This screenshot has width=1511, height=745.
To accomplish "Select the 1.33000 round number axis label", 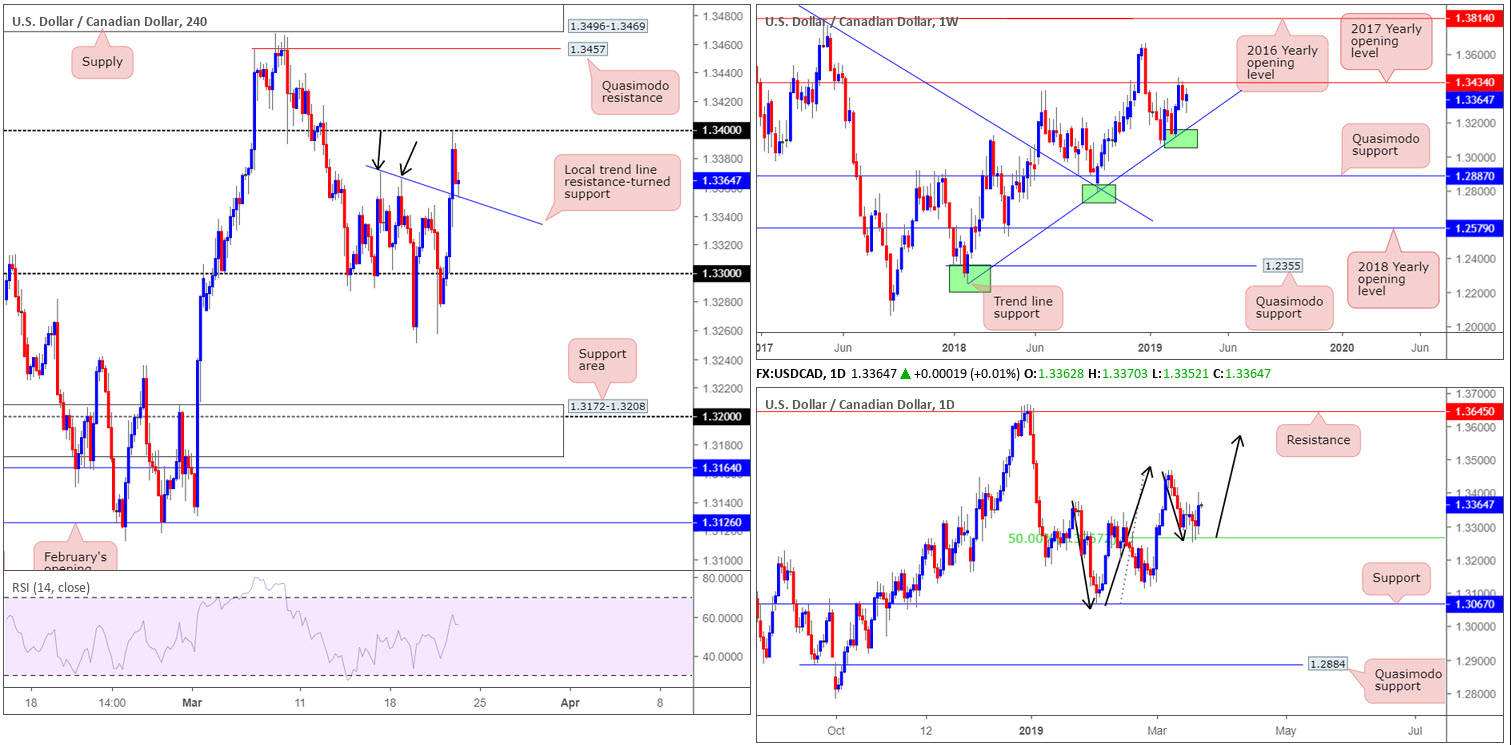I will click(x=721, y=273).
